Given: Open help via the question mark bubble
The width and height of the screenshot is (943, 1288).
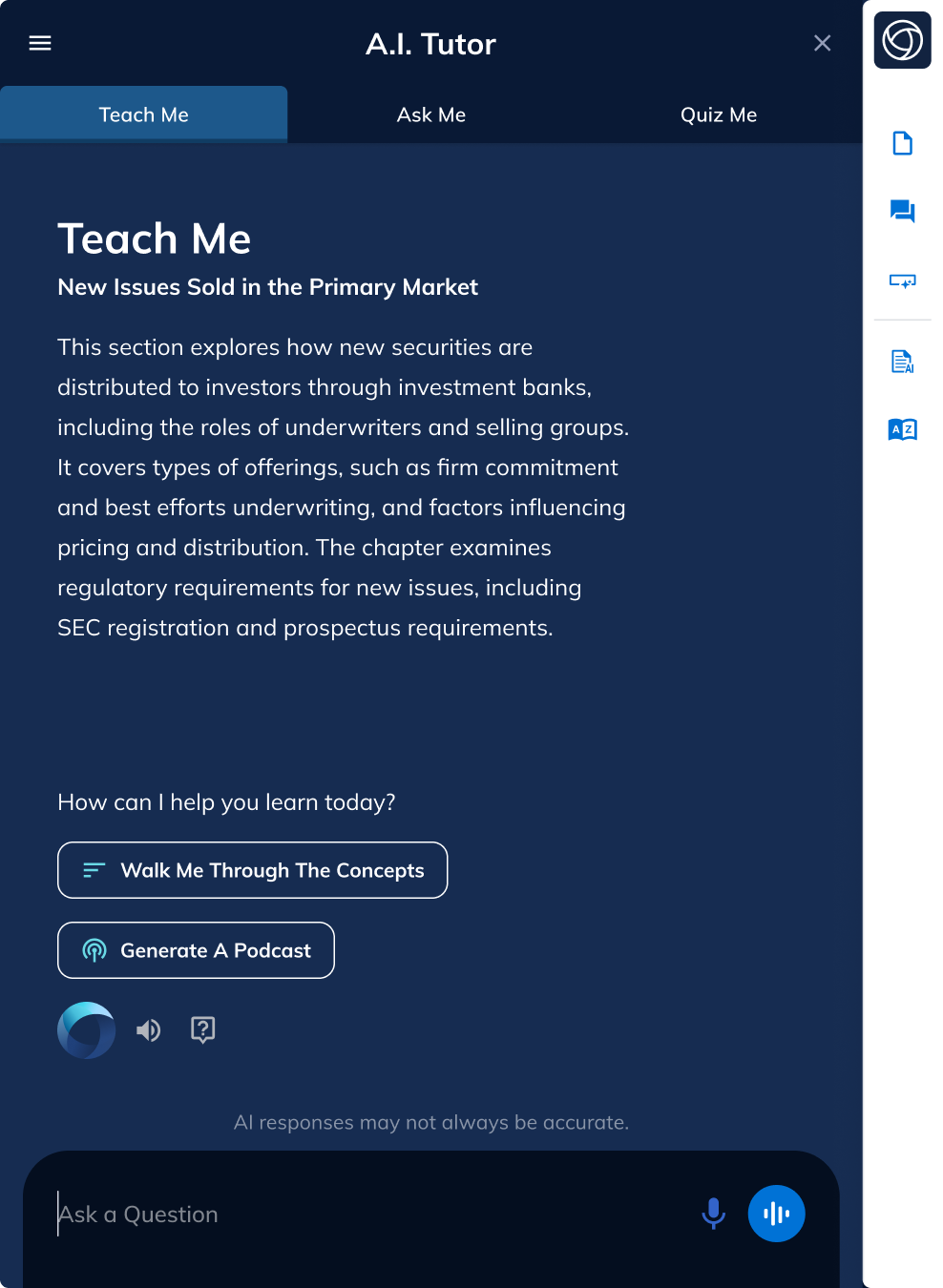Looking at the screenshot, I should (x=203, y=1030).
